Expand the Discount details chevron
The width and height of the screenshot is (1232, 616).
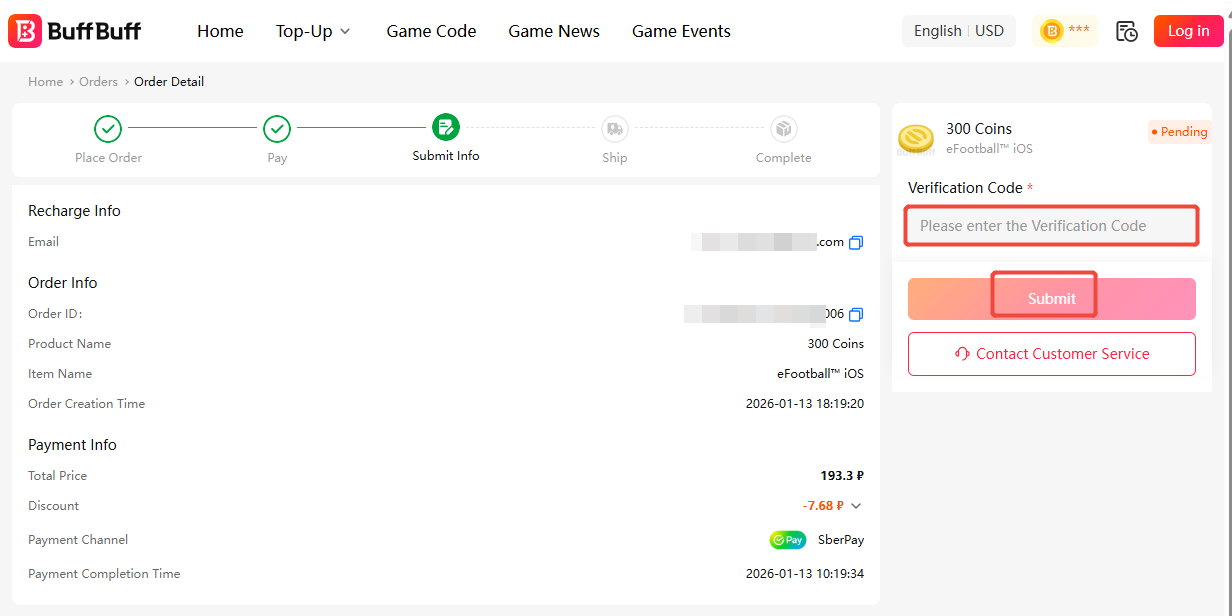(856, 506)
